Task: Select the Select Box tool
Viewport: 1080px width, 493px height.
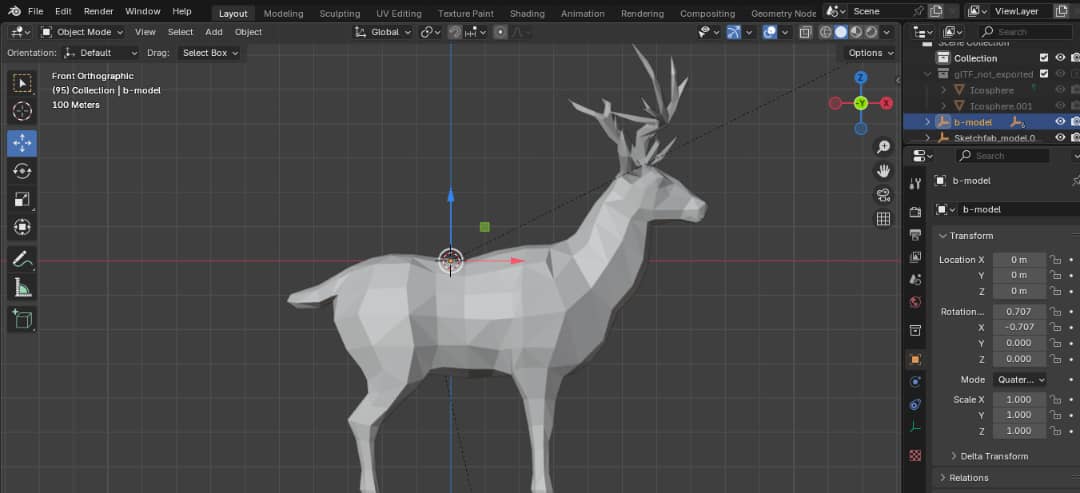Action: (23, 83)
